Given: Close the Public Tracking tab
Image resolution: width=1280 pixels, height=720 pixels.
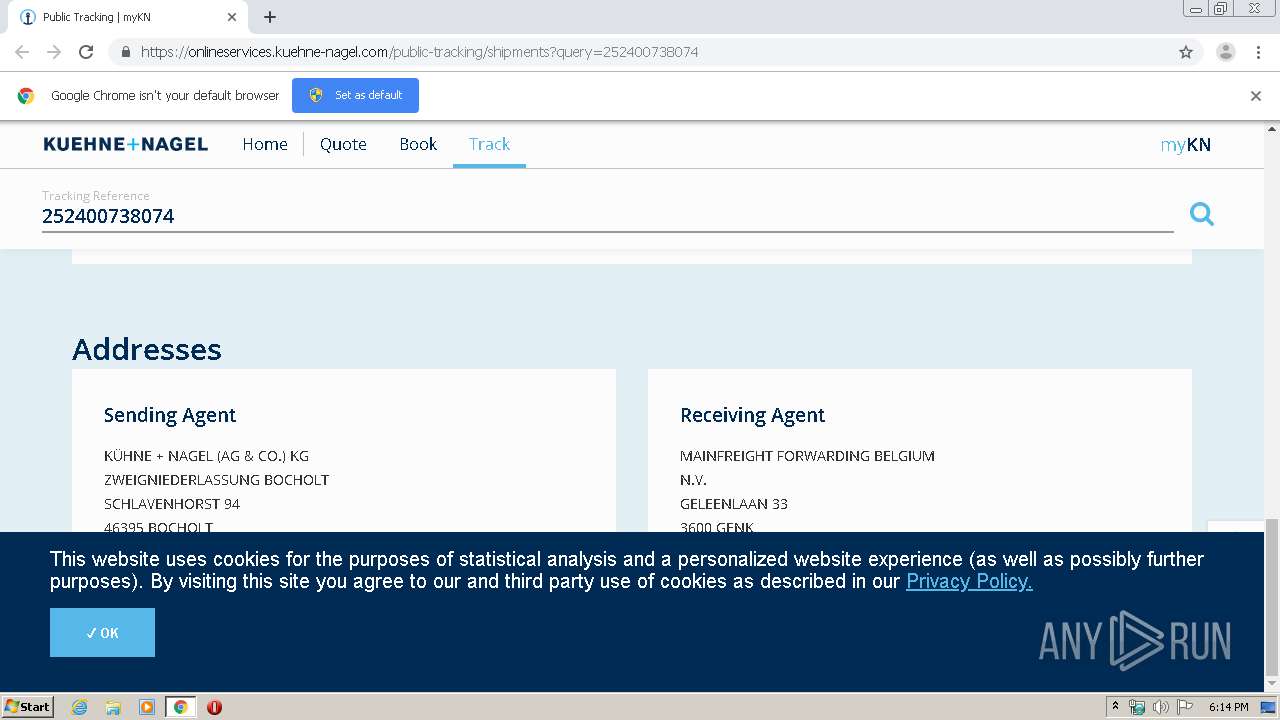Looking at the screenshot, I should point(232,17).
